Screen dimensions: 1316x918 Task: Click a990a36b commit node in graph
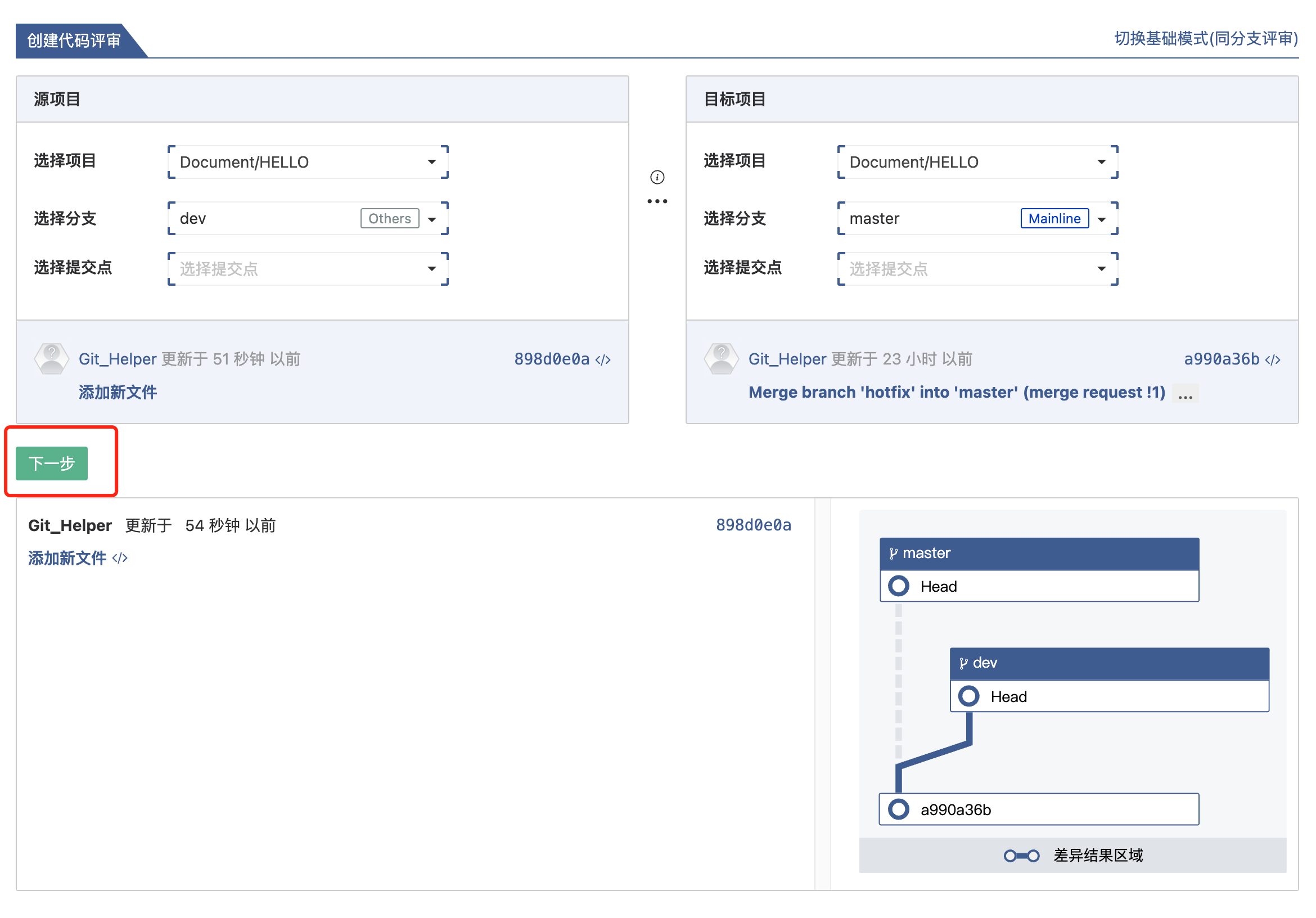(898, 809)
